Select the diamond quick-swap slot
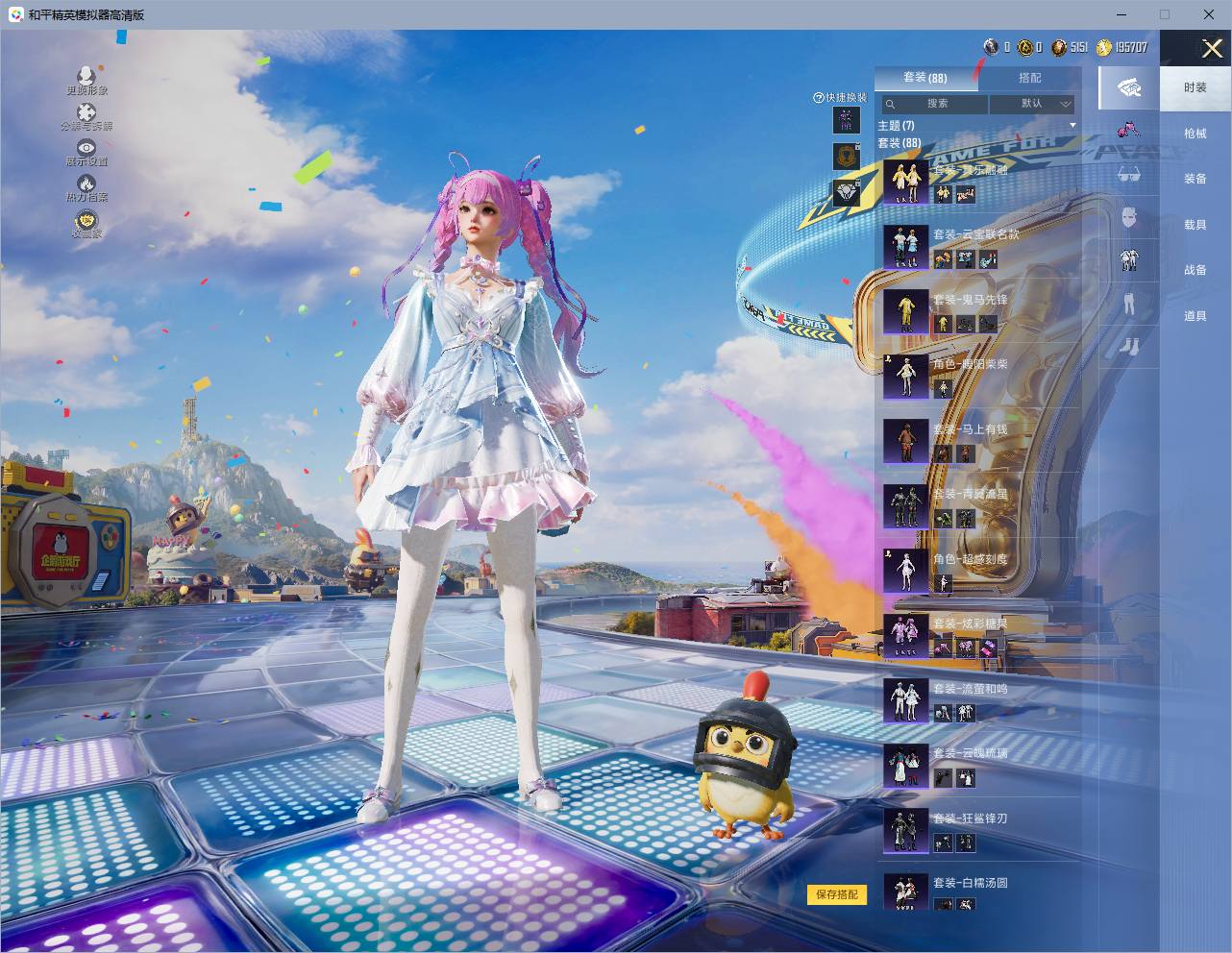Viewport: 1232px width, 953px height. (847, 191)
